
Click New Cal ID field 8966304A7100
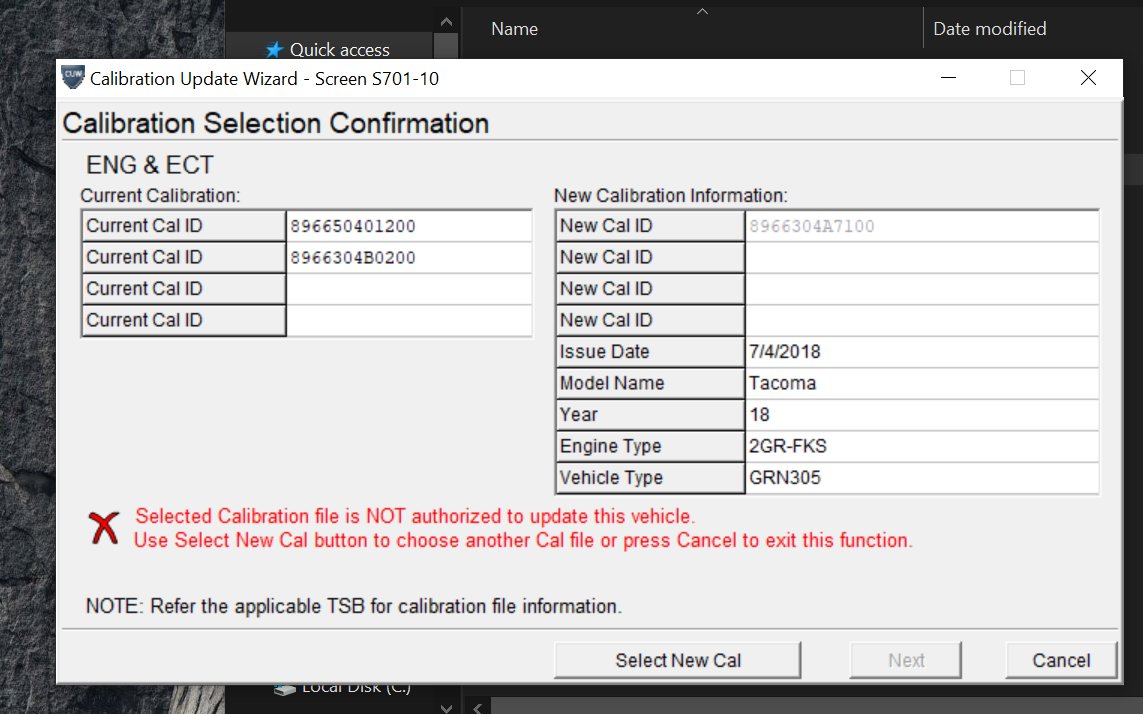click(921, 226)
